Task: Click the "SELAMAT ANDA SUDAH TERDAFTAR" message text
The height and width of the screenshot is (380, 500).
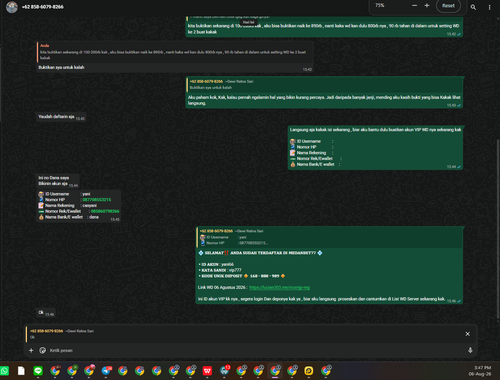Action: (260, 253)
